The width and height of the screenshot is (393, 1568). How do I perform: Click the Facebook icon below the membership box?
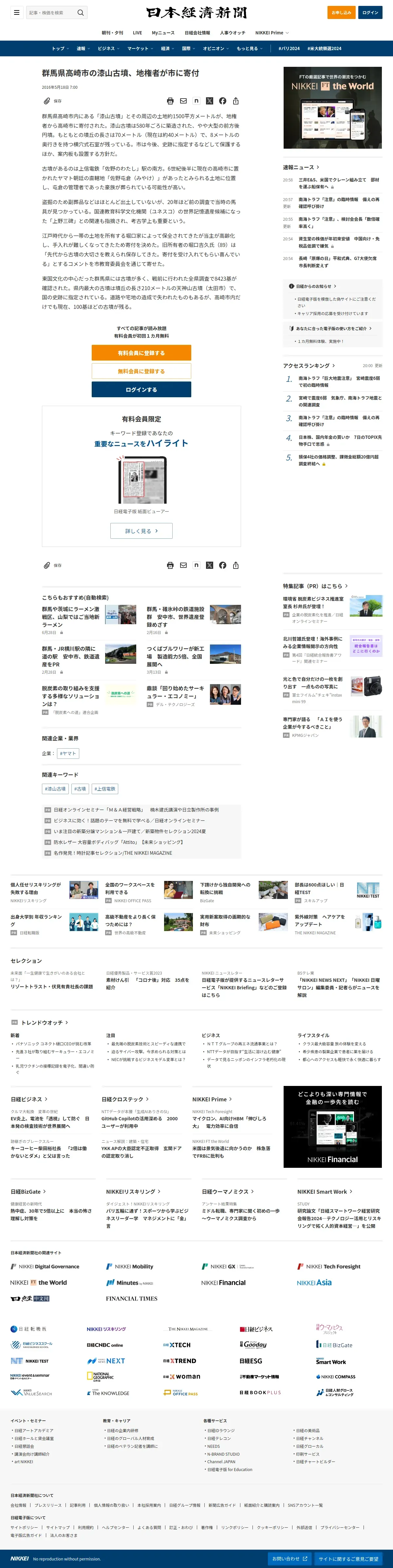click(223, 566)
